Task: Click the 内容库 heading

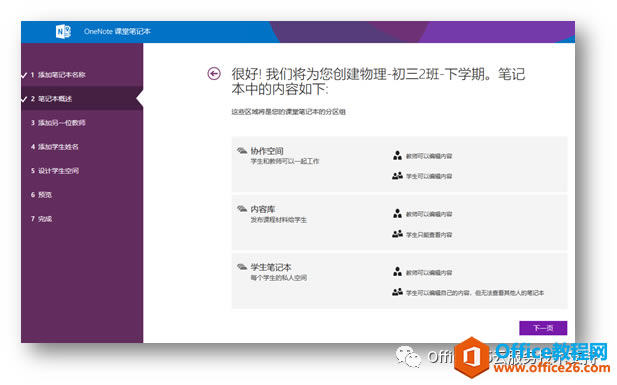Action: [263, 209]
